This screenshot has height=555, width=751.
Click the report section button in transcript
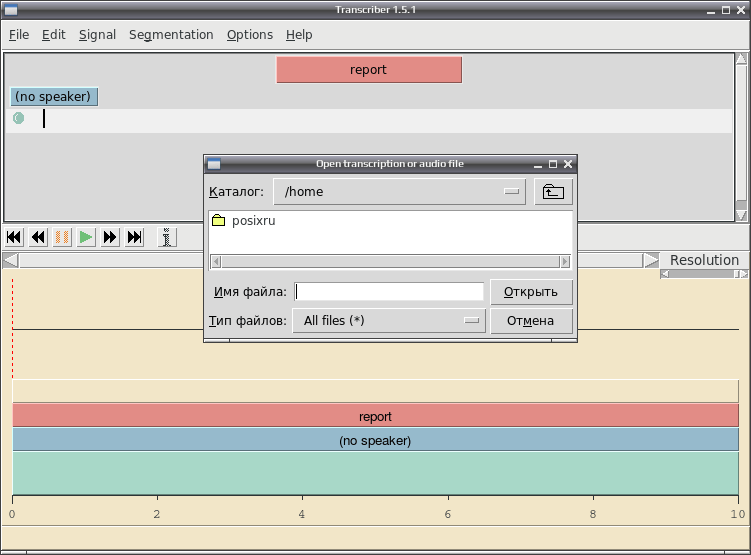click(369, 69)
